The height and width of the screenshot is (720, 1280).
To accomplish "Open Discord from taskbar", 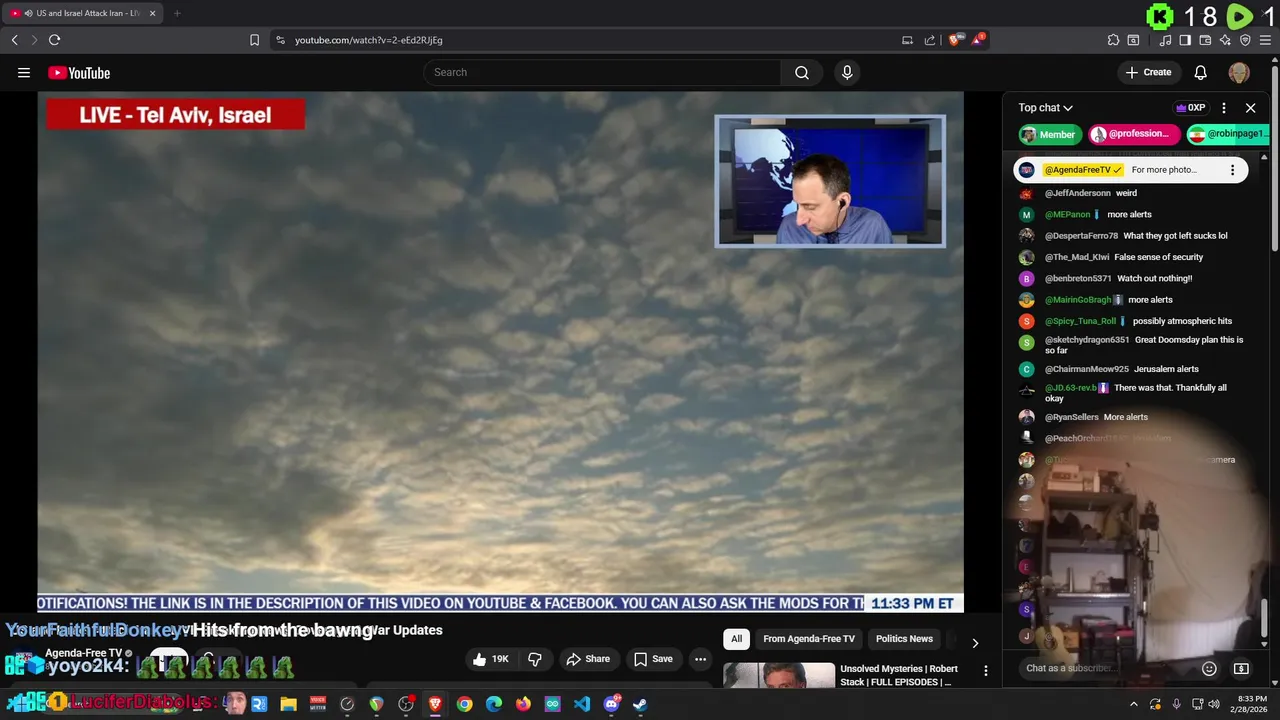I will pyautogui.click(x=611, y=704).
